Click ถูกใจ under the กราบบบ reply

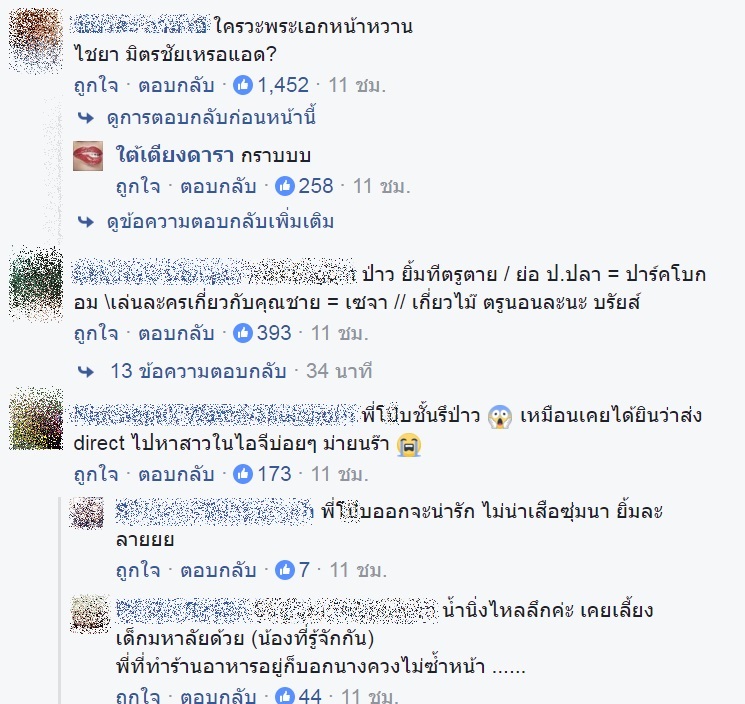[138, 186]
